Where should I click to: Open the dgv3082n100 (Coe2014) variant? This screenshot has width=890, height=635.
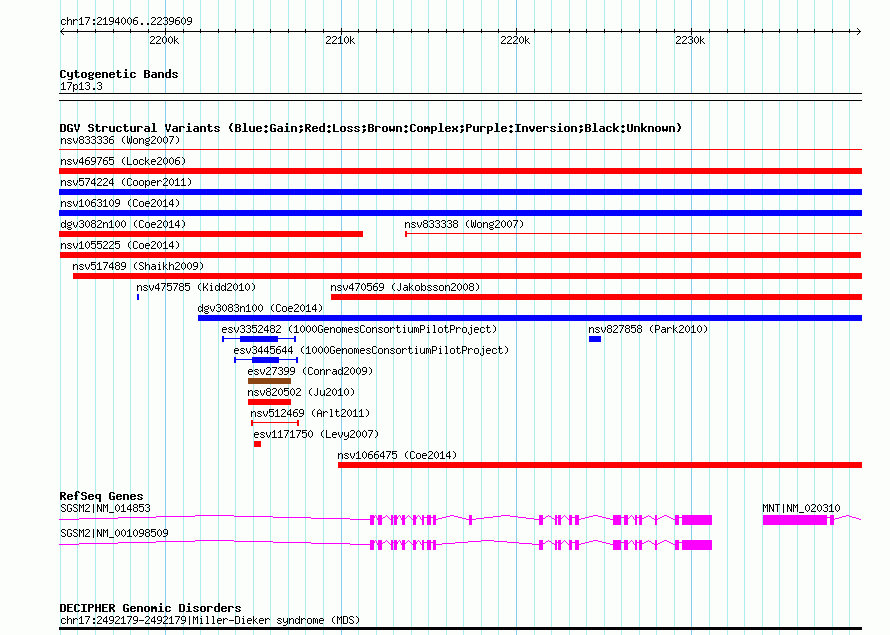pos(123,224)
